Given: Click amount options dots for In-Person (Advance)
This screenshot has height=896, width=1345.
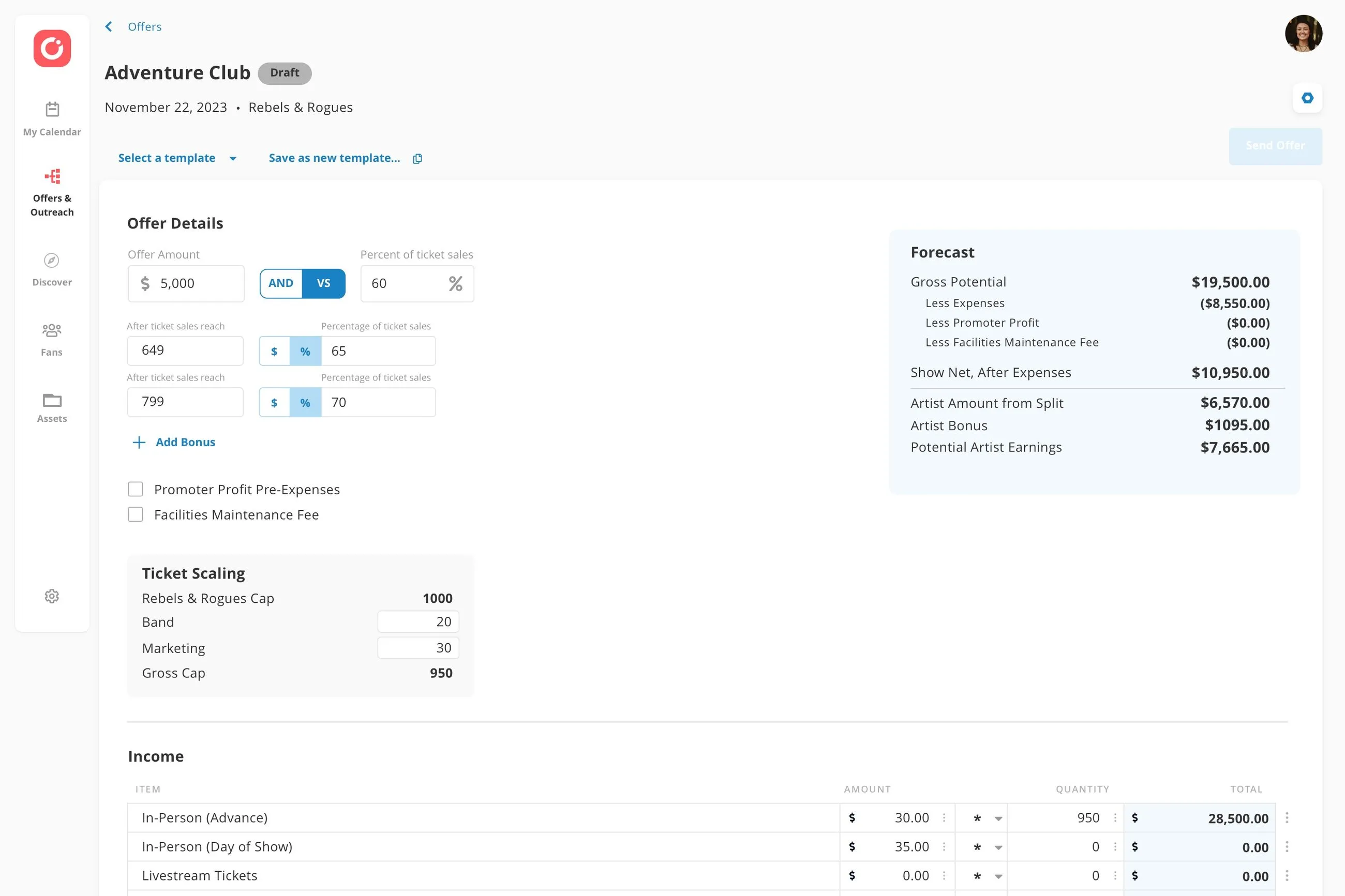Looking at the screenshot, I should (x=944, y=818).
